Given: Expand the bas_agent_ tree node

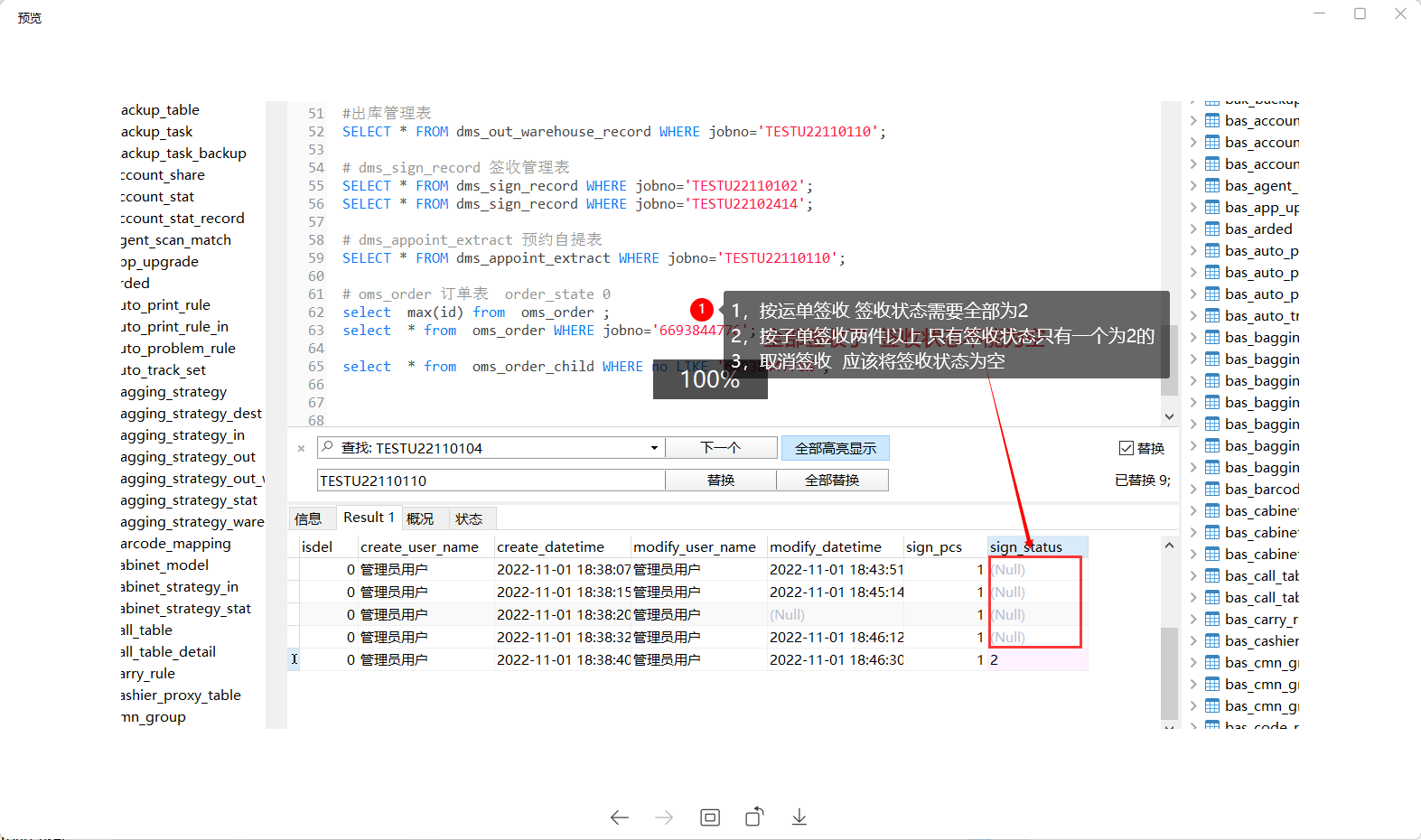Looking at the screenshot, I should 1193,185.
